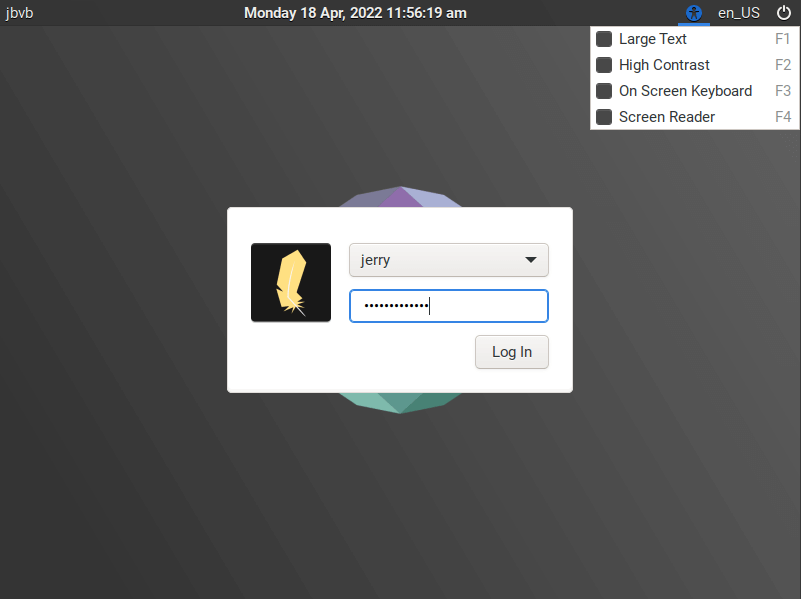801x599 pixels.
Task: Choose the Screen Reader menu entry text
Action: [x=666, y=117]
